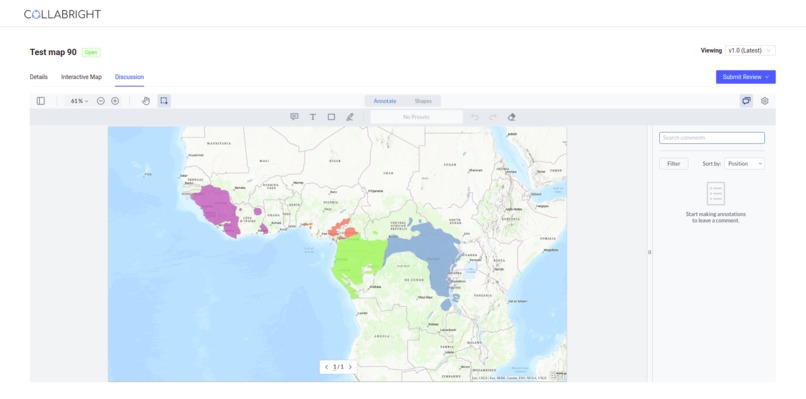Select the free text tool
The height and width of the screenshot is (399, 806).
[313, 117]
